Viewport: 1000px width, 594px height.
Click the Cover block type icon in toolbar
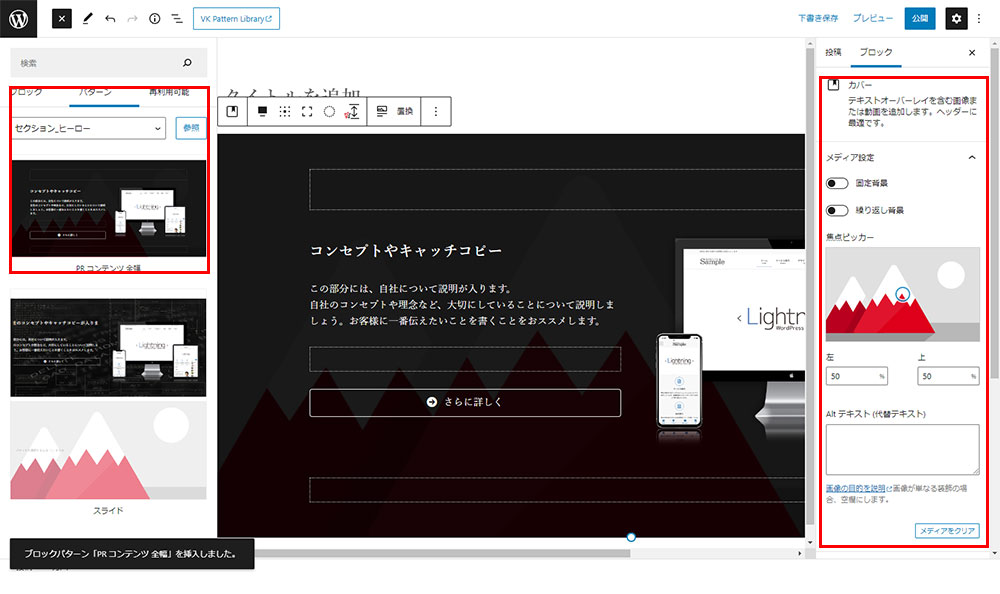(233, 112)
